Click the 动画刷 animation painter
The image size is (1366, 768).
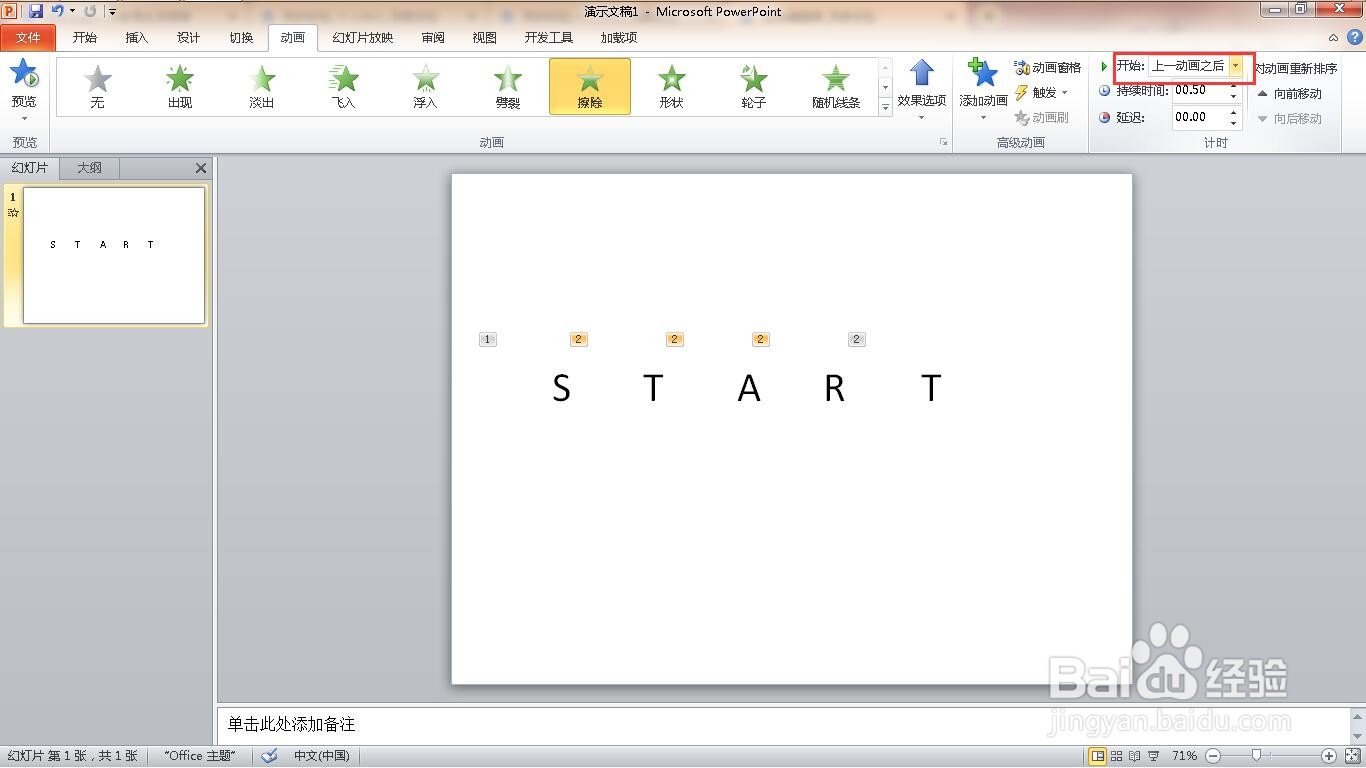(1041, 118)
